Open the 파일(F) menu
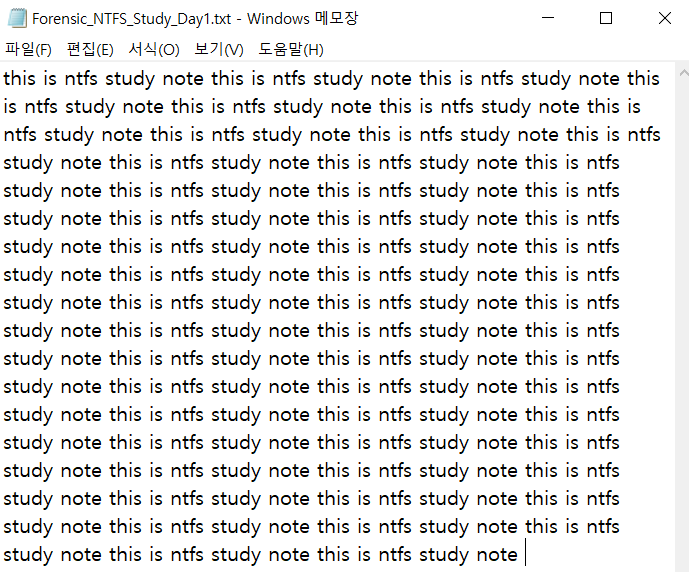 click(x=29, y=49)
